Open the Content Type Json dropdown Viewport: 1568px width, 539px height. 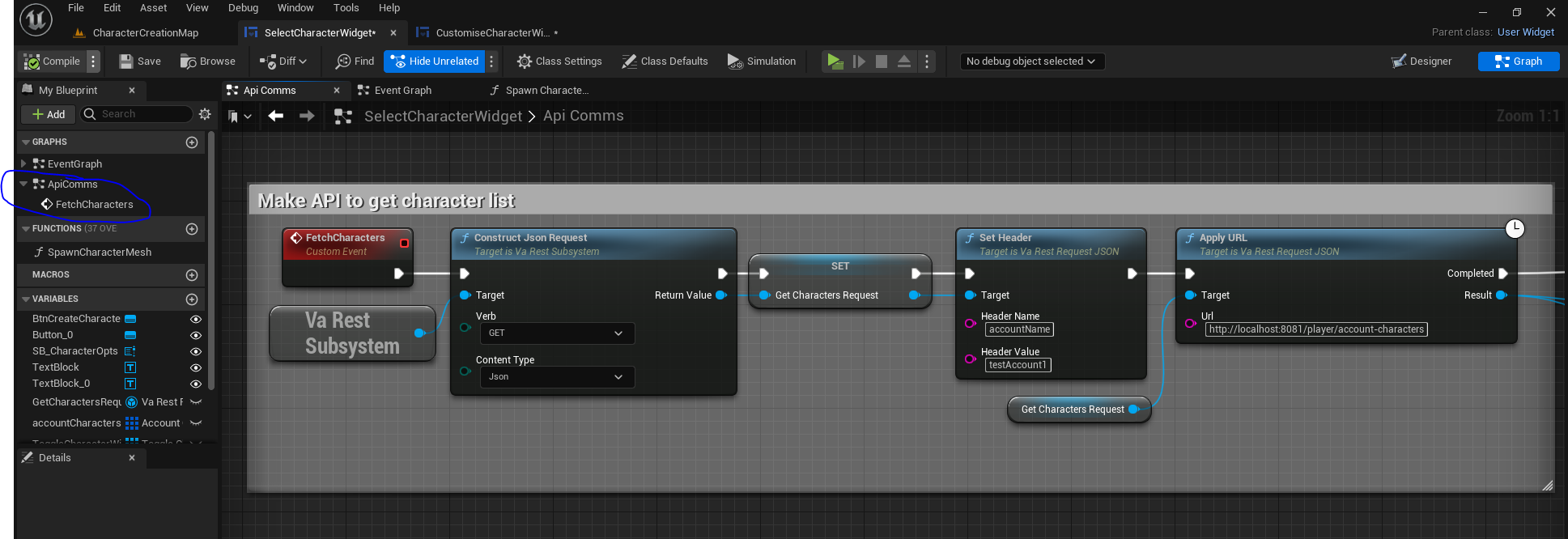tap(557, 377)
